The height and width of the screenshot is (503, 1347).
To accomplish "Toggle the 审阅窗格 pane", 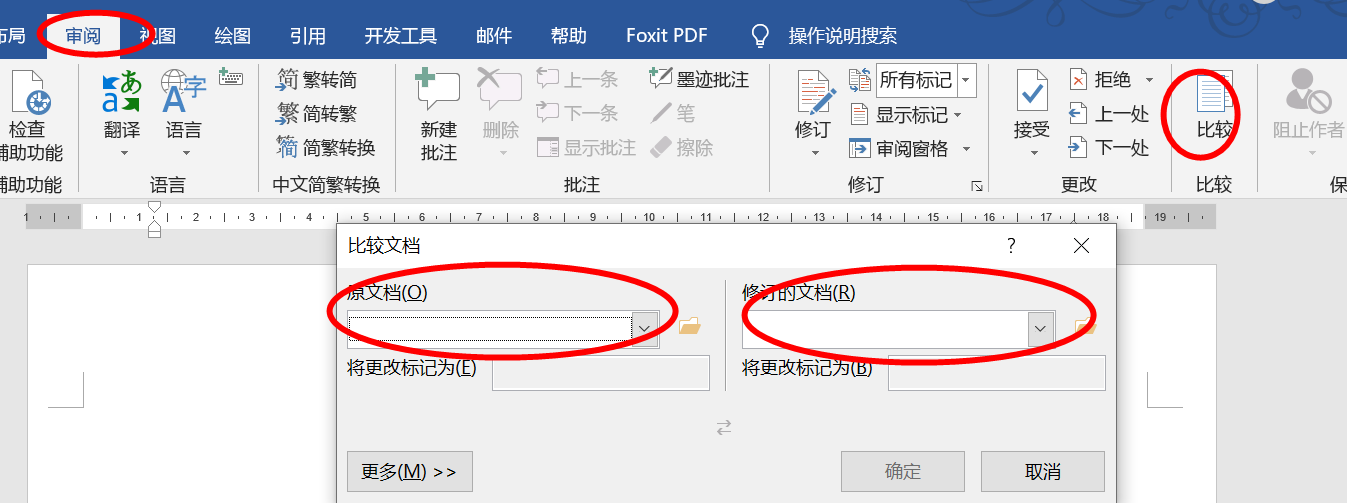I will 898,148.
